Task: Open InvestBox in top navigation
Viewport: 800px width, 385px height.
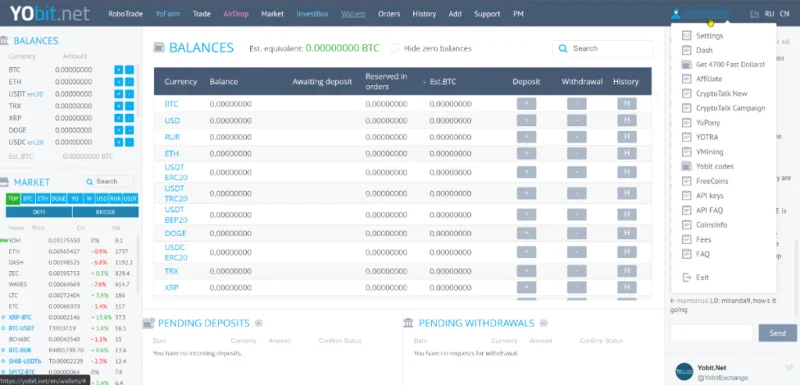Action: [313, 14]
